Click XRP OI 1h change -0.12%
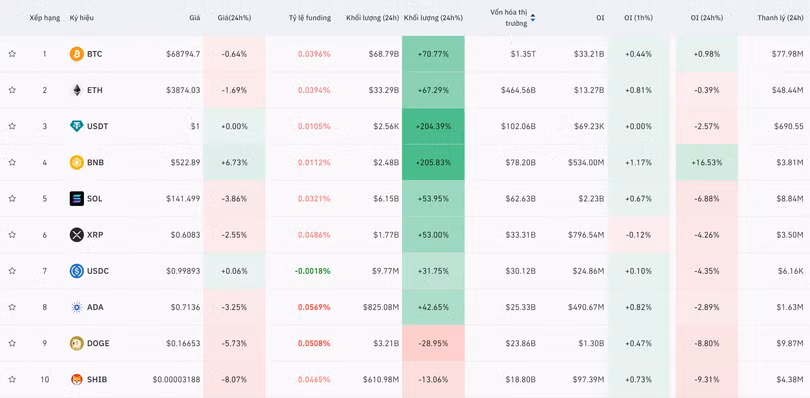Viewport: 810px width, 398px height. click(638, 235)
